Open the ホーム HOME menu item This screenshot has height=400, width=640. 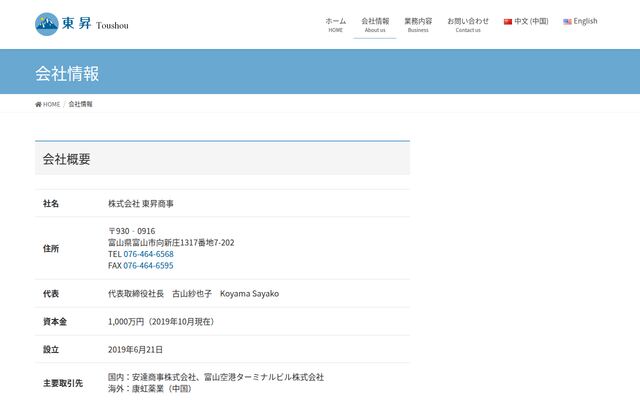pos(336,24)
